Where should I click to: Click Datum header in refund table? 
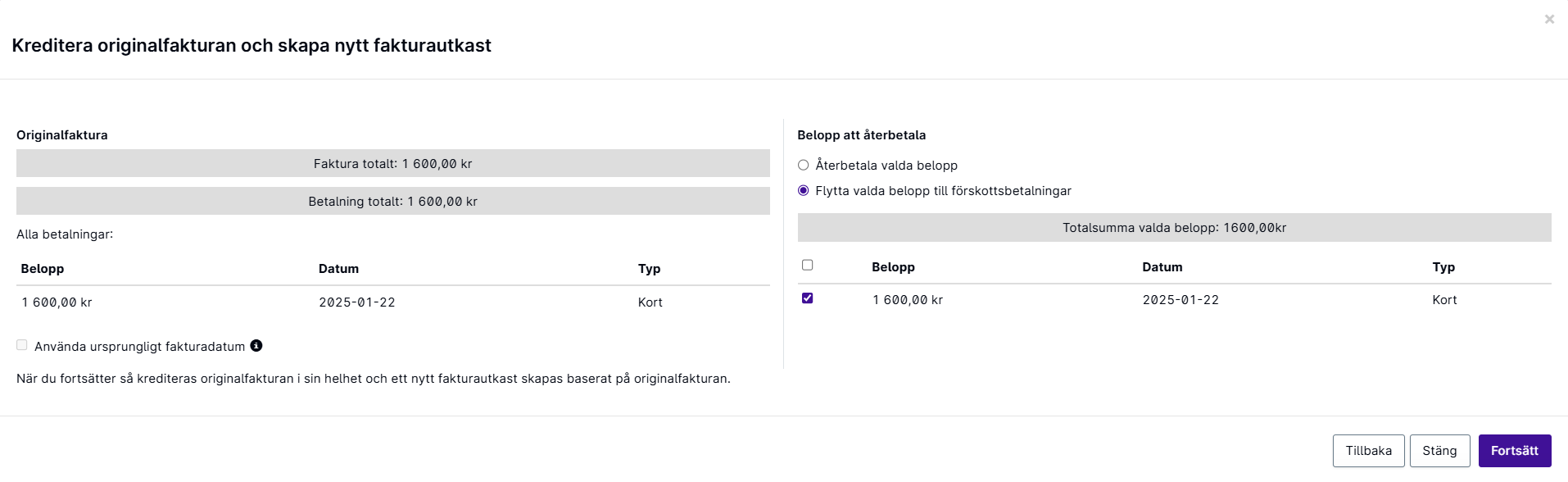(1162, 267)
